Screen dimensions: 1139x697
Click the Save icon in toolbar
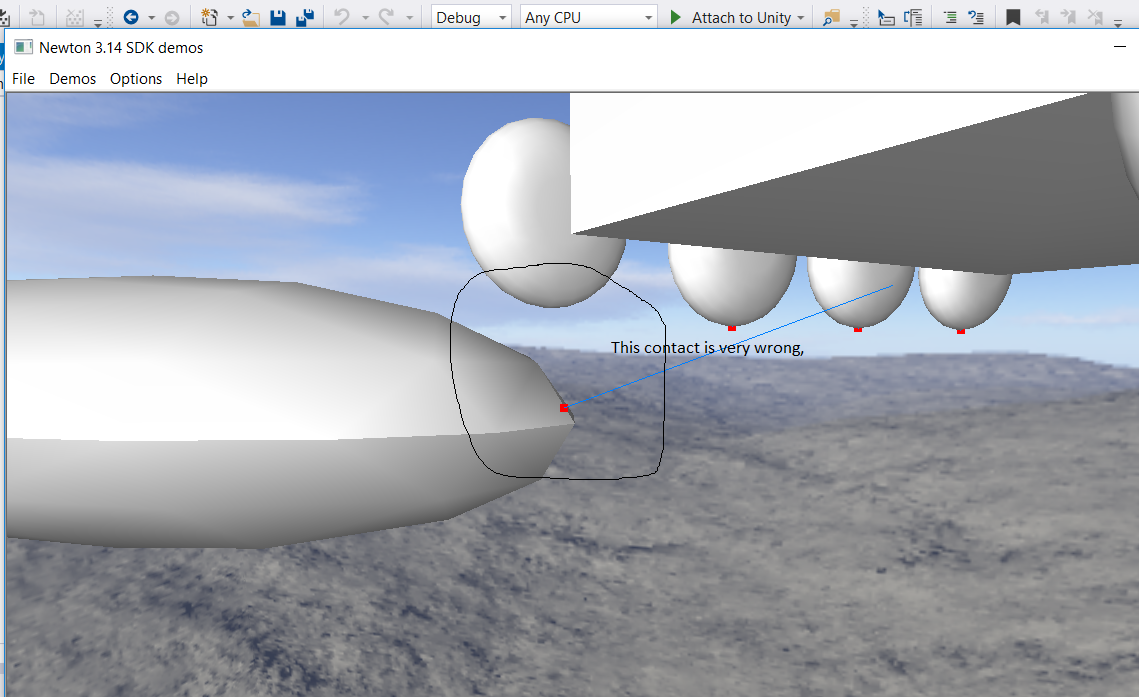(279, 17)
